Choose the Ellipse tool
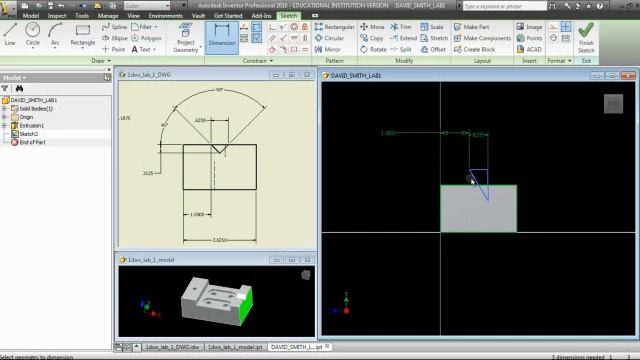This screenshot has height=360, width=640. point(114,38)
